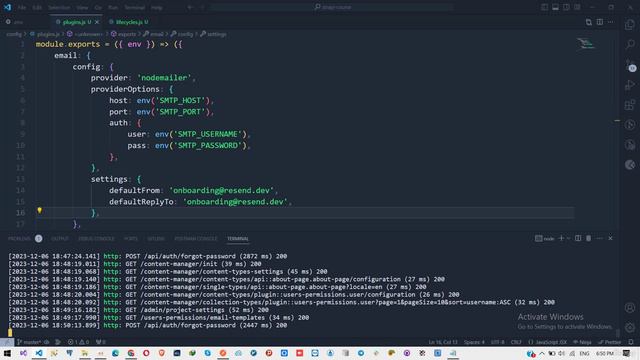
Task: Kill the terminal with trash icon
Action: (589, 238)
